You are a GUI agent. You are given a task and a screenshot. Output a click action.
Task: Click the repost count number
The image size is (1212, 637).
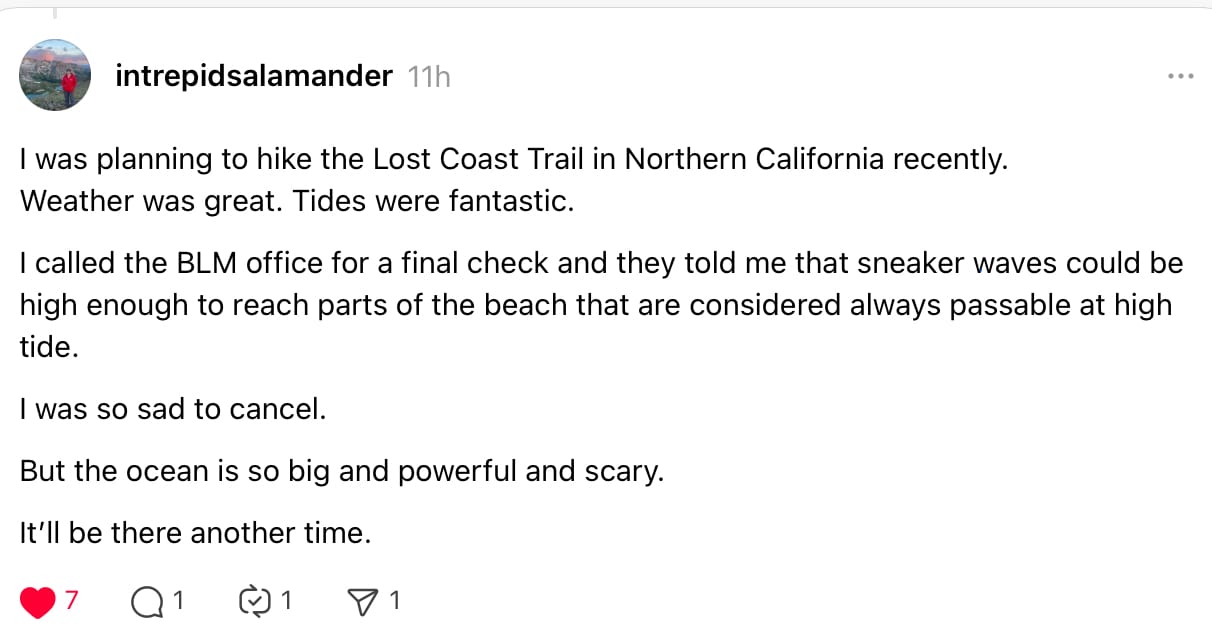click(286, 601)
